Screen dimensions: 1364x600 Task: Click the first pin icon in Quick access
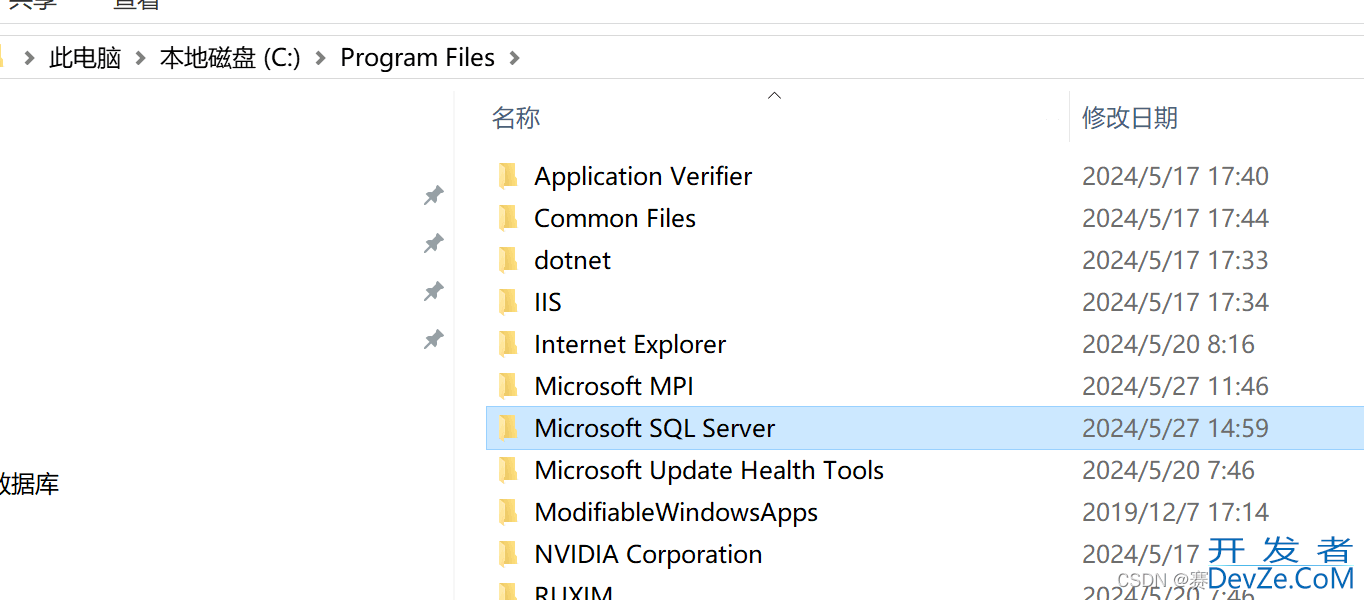433,195
